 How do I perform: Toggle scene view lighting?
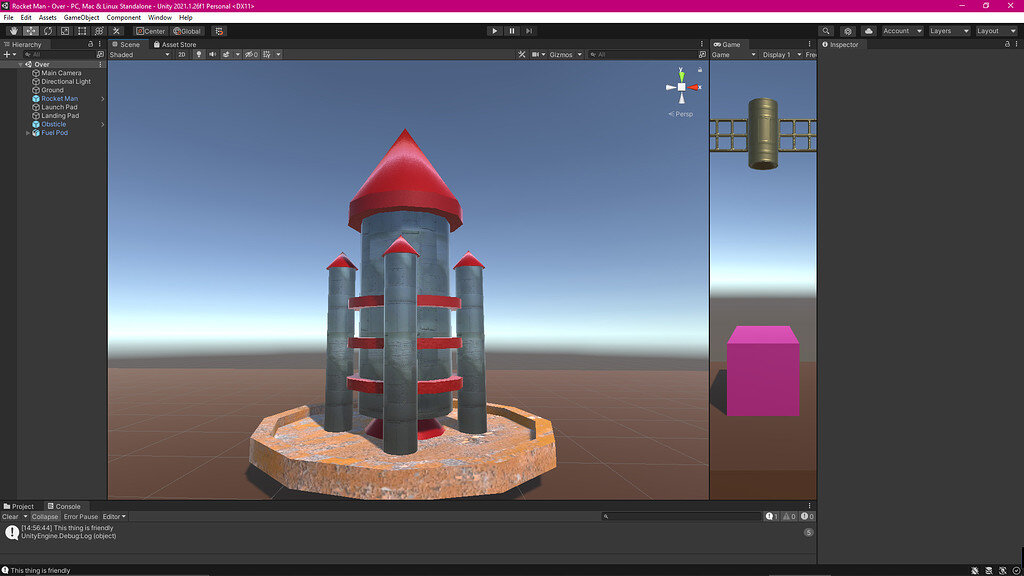[x=199, y=55]
